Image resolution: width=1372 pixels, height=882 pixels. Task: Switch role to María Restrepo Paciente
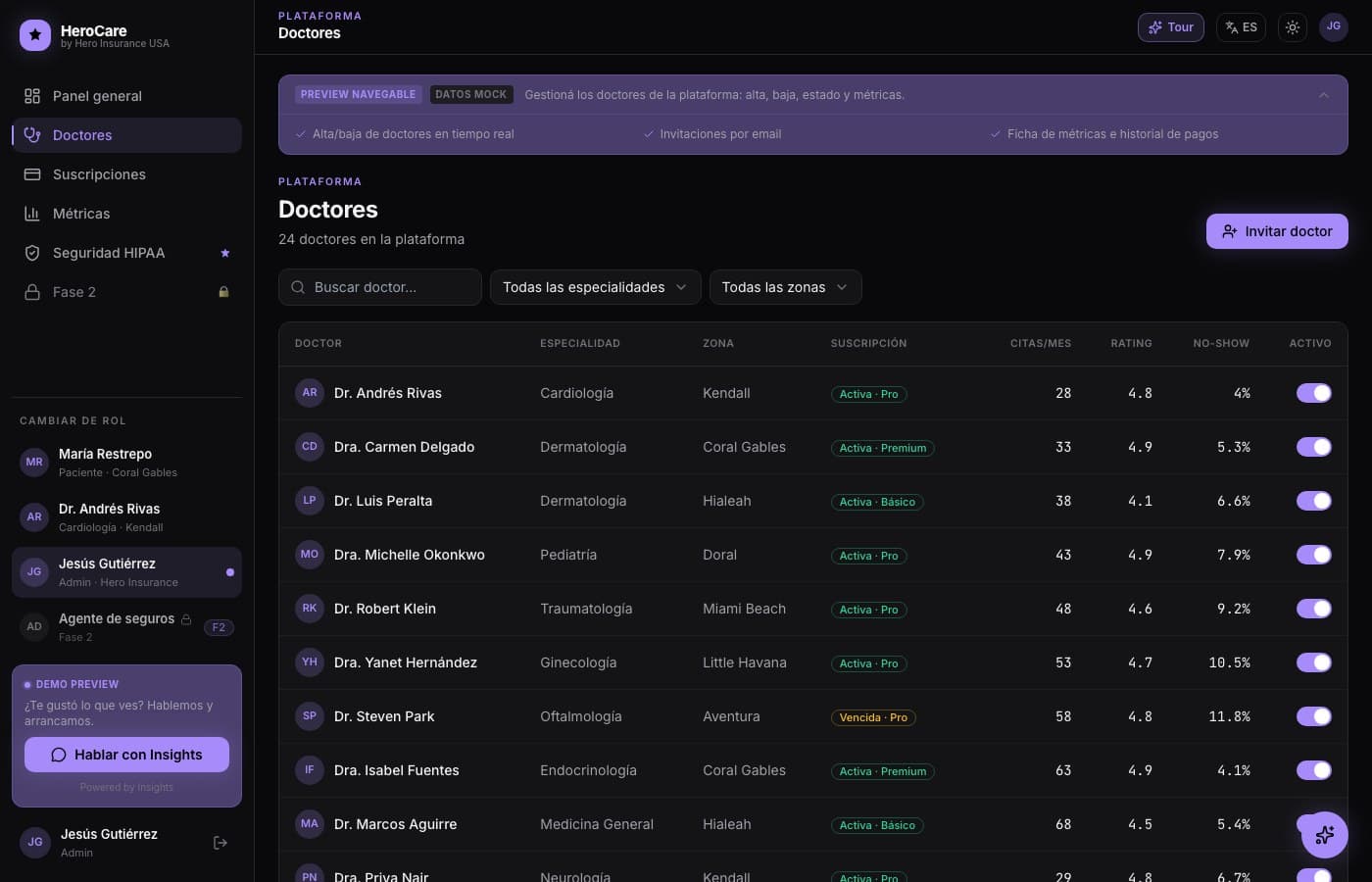(x=126, y=462)
